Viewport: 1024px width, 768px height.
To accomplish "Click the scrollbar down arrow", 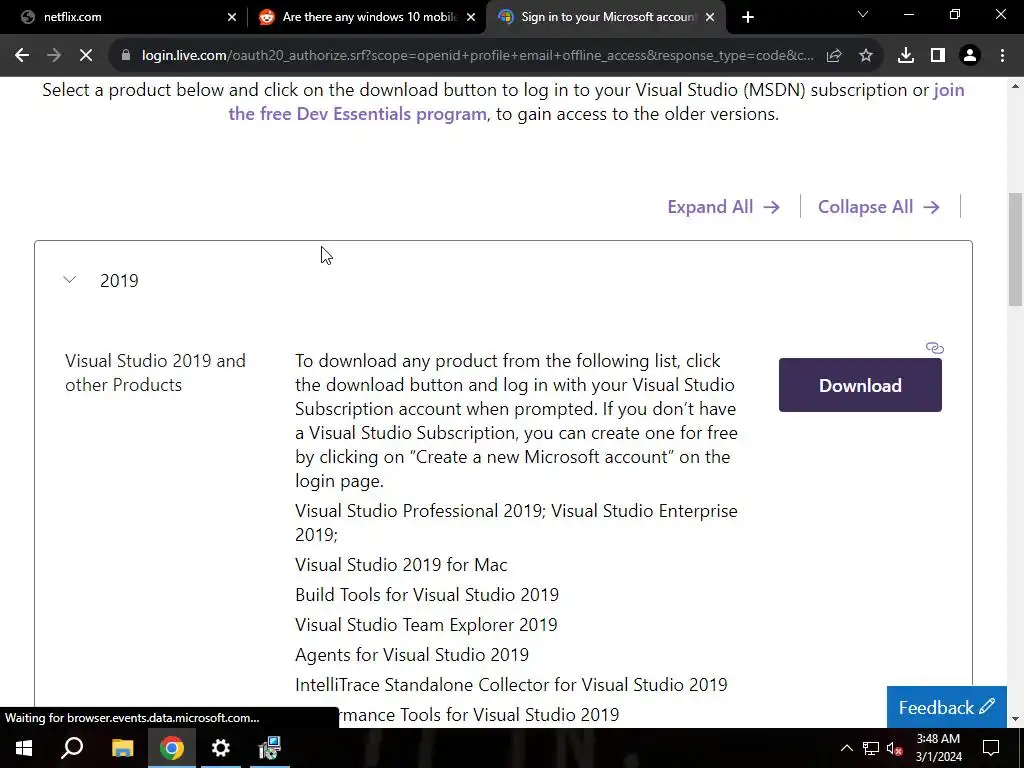I will click(1016, 719).
